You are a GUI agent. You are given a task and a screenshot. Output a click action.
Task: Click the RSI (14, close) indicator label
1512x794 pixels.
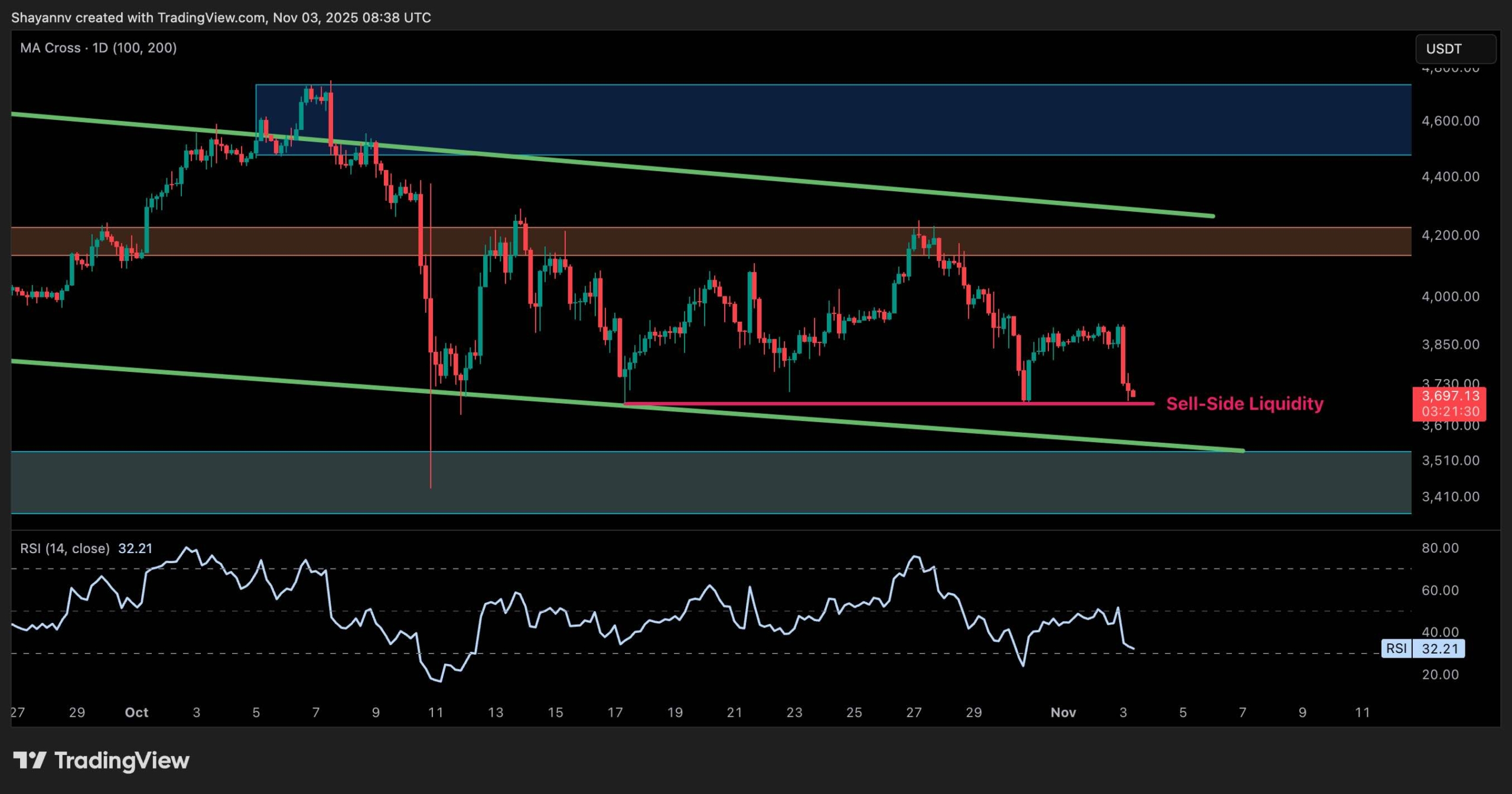point(65,548)
